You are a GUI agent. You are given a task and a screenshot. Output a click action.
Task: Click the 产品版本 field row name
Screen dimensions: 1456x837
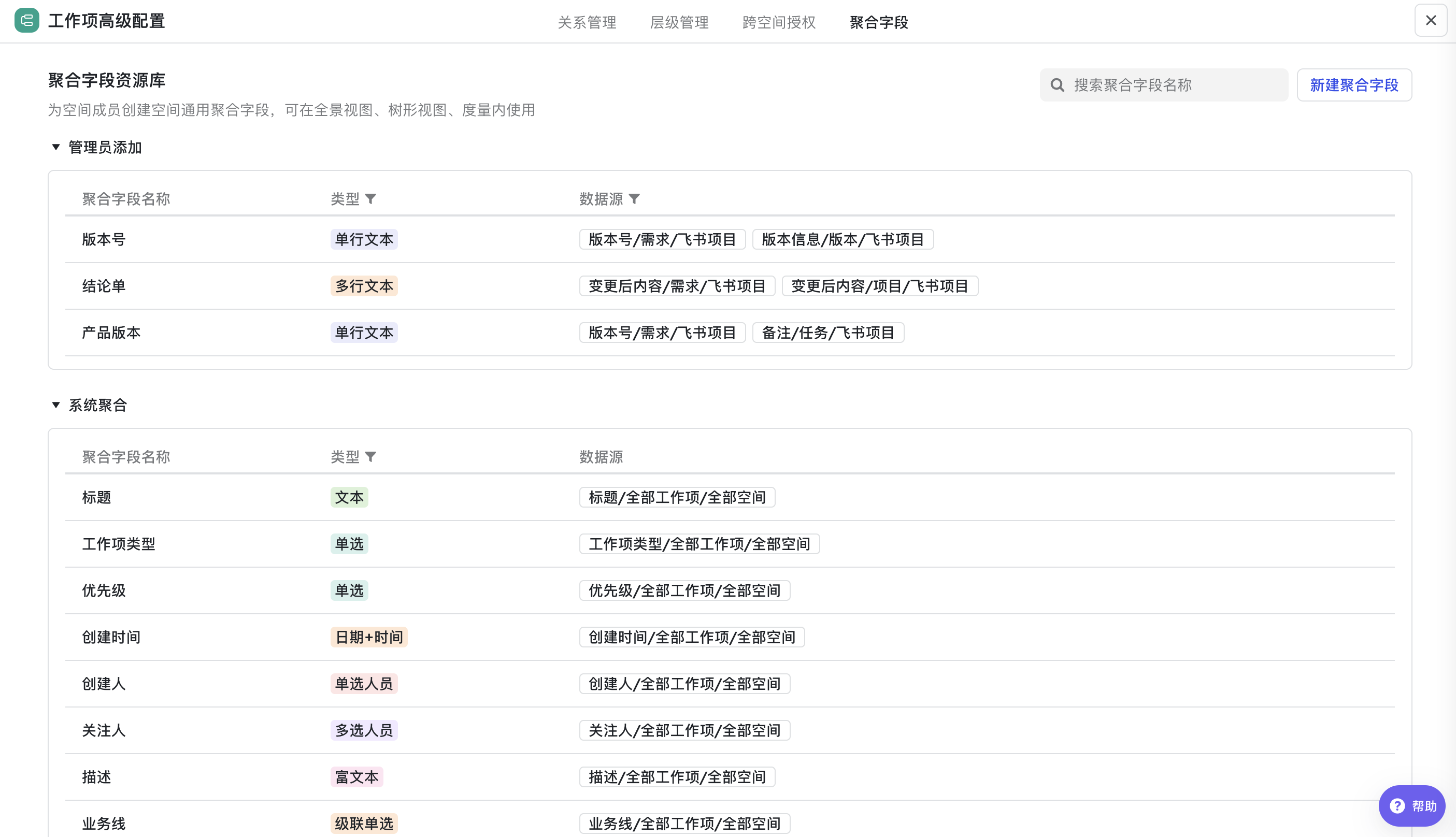[x=111, y=333]
